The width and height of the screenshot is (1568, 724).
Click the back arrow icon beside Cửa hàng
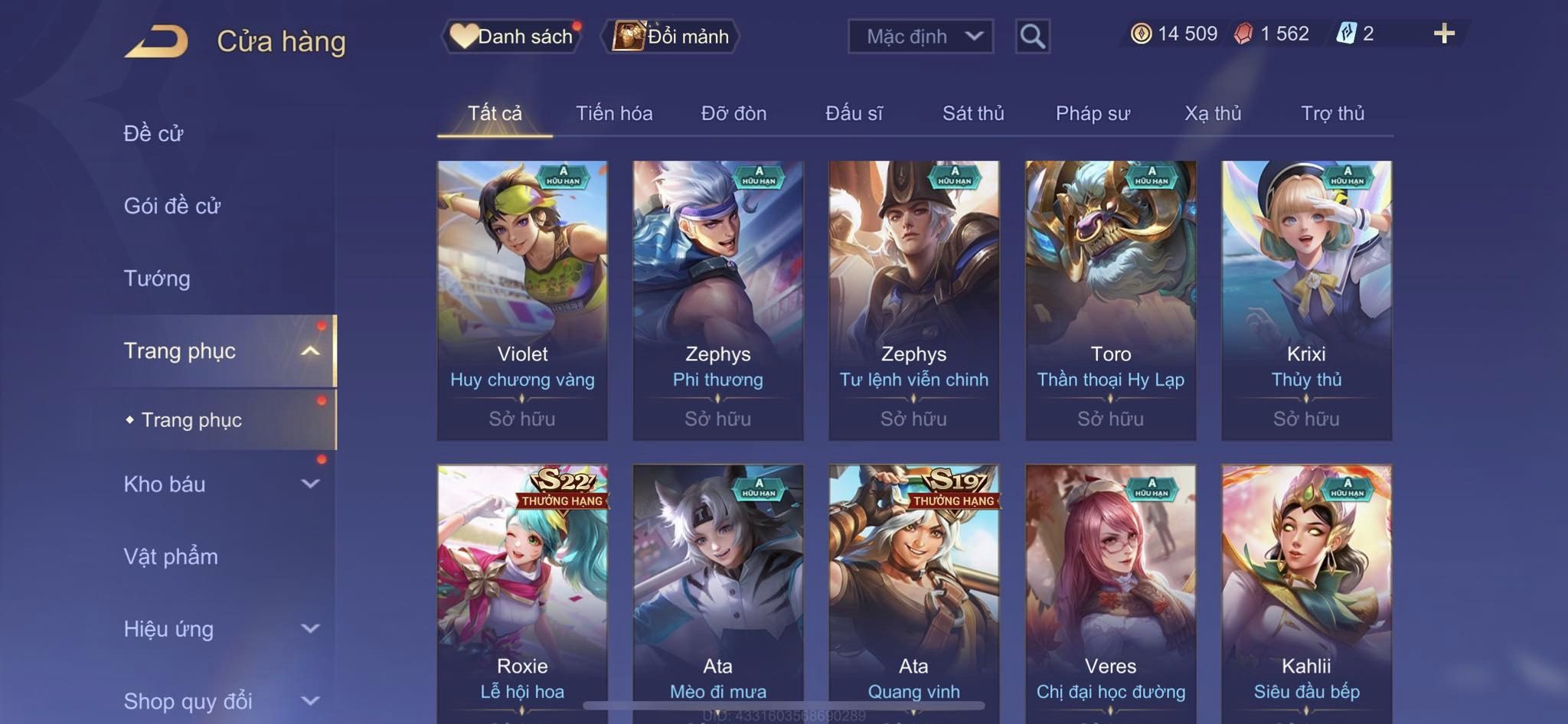(x=156, y=41)
